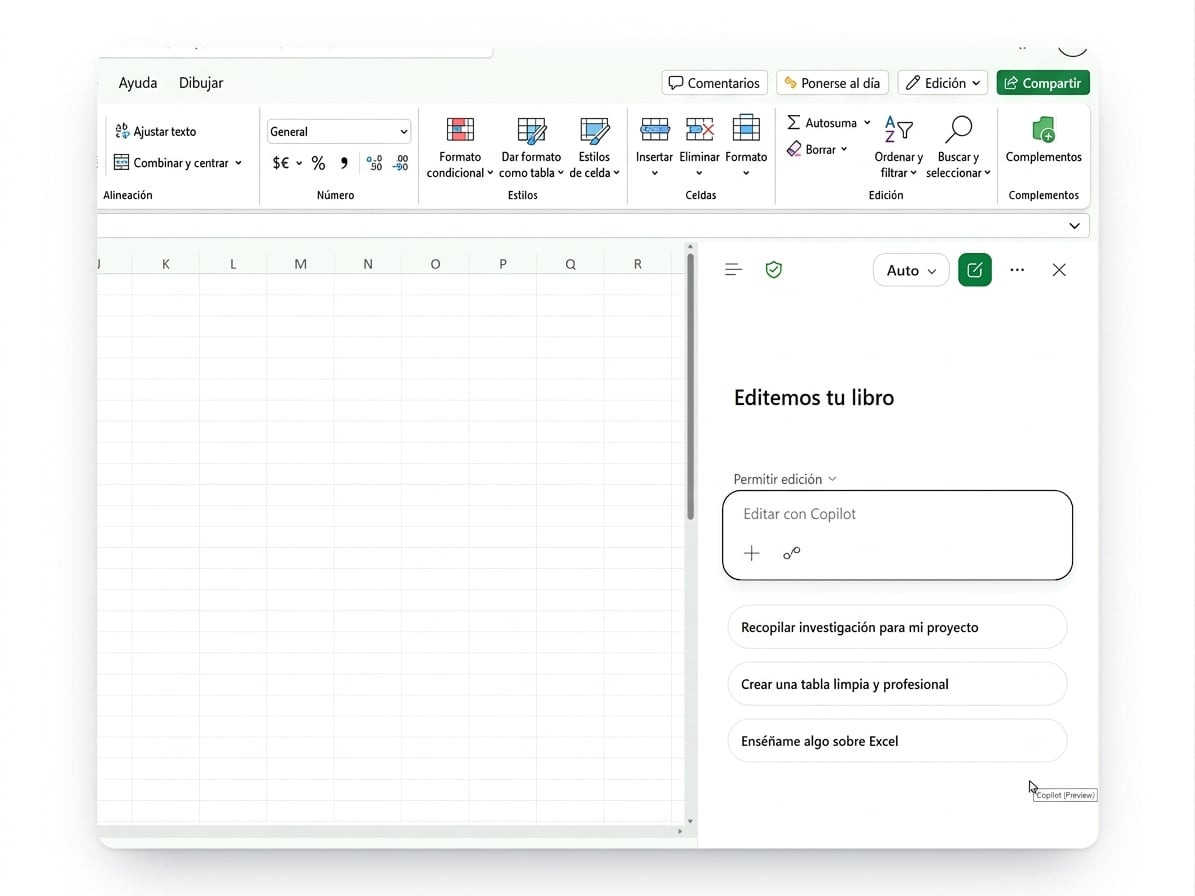
Task: Open the Copilot pane menu icon
Action: pyautogui.click(x=733, y=270)
